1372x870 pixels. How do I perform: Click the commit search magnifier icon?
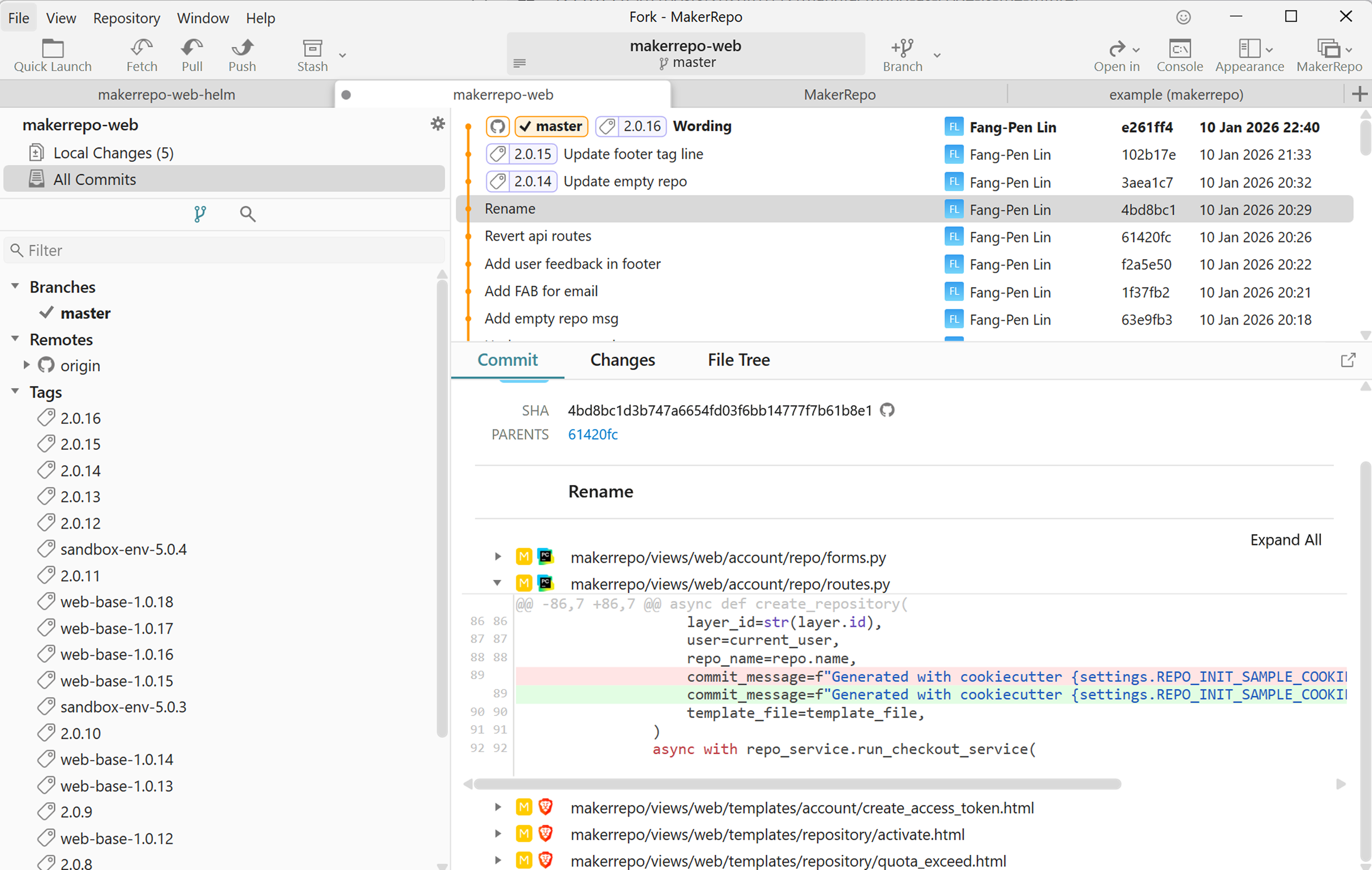pos(247,214)
